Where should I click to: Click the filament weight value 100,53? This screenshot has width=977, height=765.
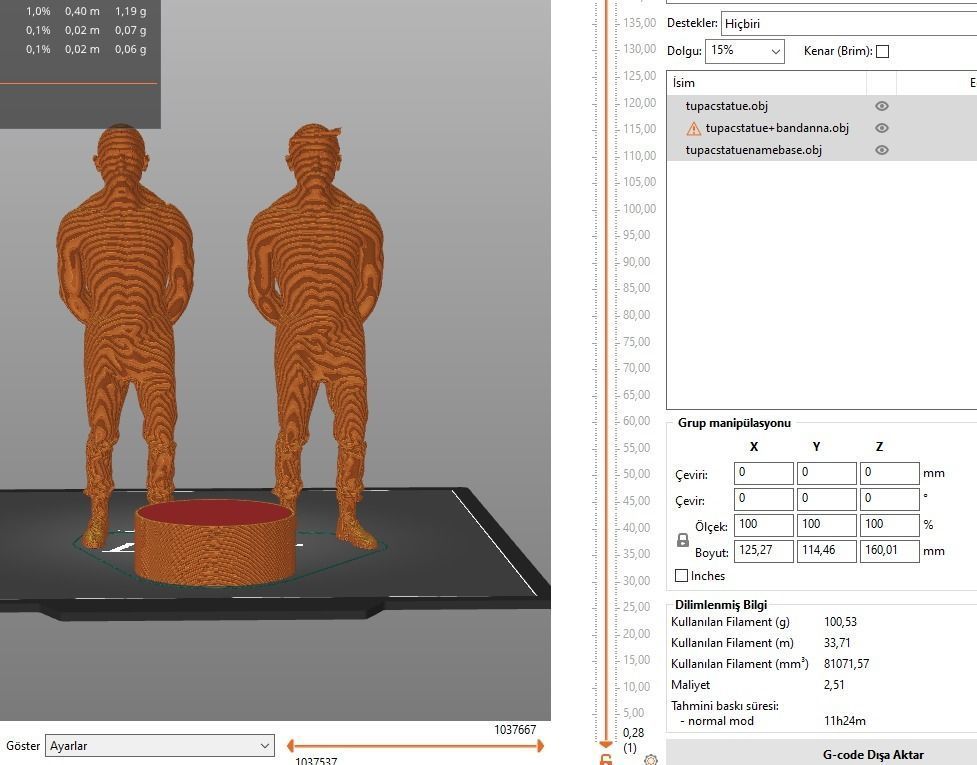(x=840, y=622)
